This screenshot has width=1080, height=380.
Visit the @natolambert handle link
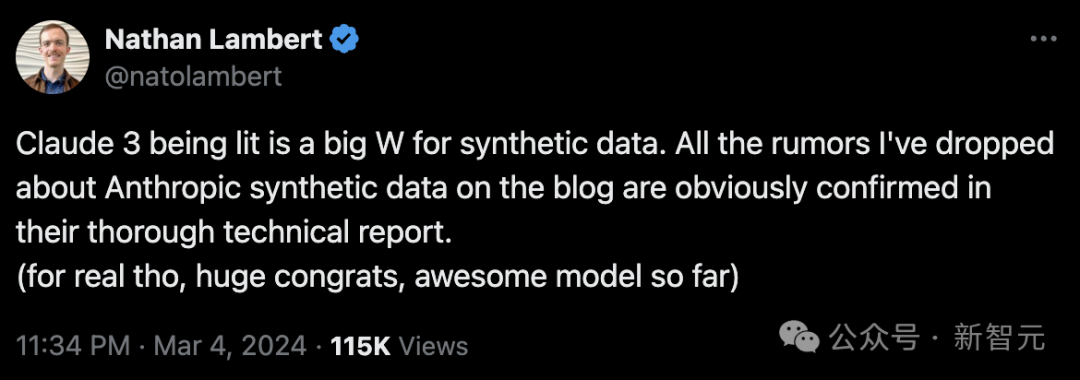pos(194,76)
